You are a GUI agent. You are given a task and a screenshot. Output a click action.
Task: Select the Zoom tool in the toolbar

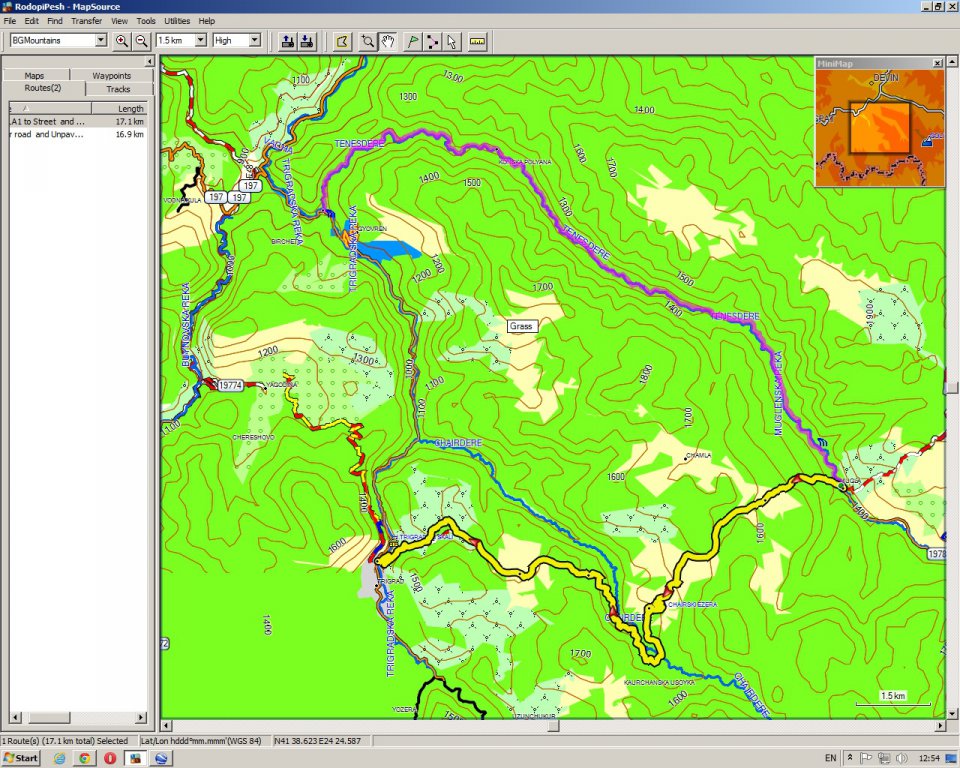tap(368, 41)
